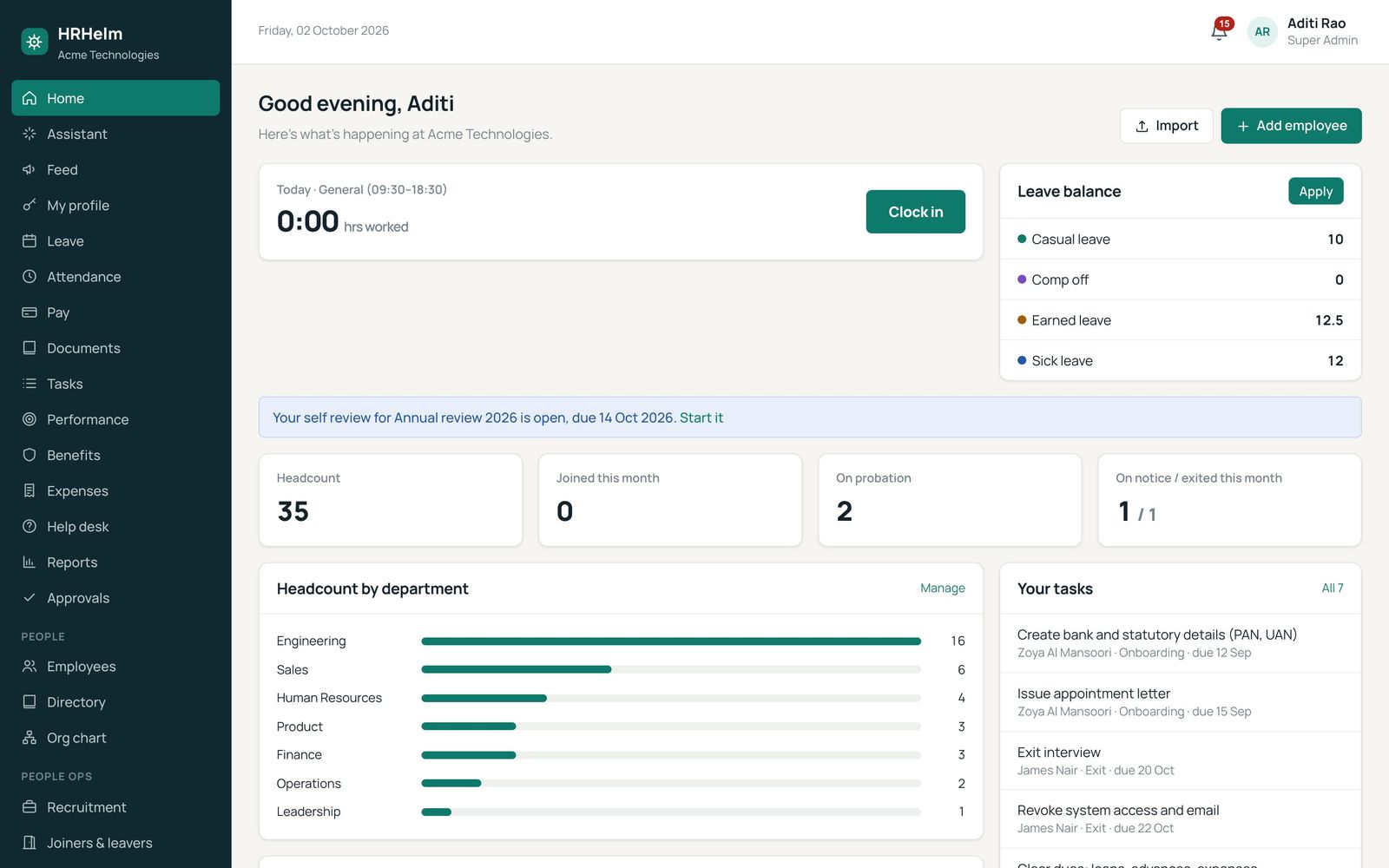Click the Attendance clock icon
The height and width of the screenshot is (868, 1389).
pyautogui.click(x=30, y=276)
